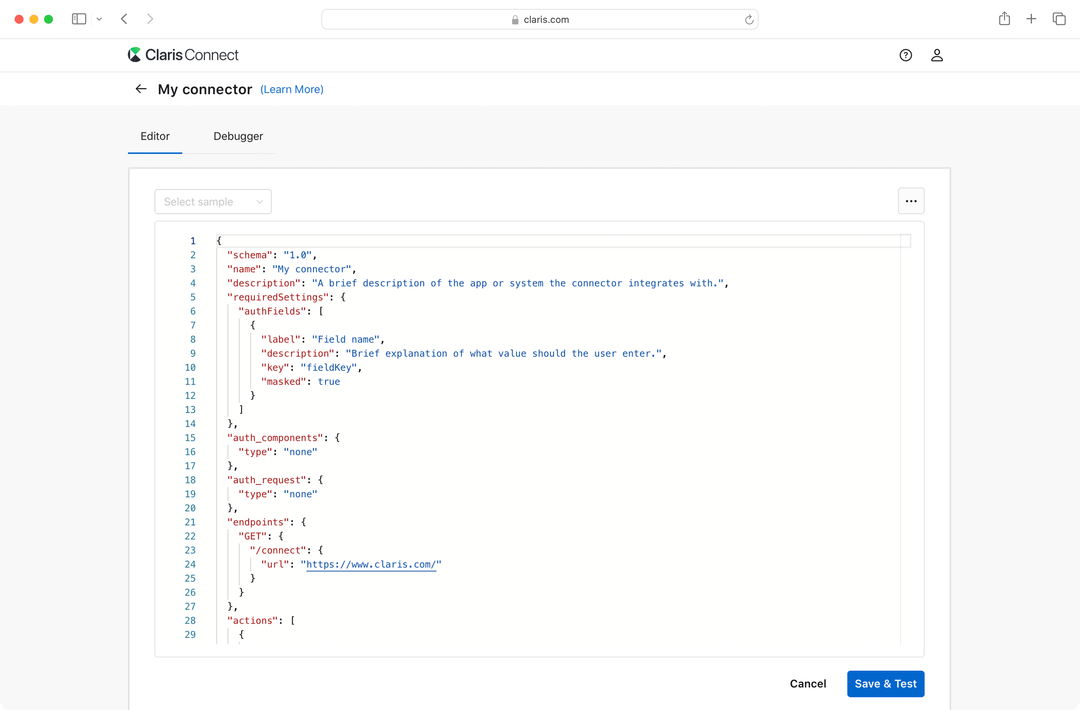Reload the page using refresh icon

click(749, 19)
